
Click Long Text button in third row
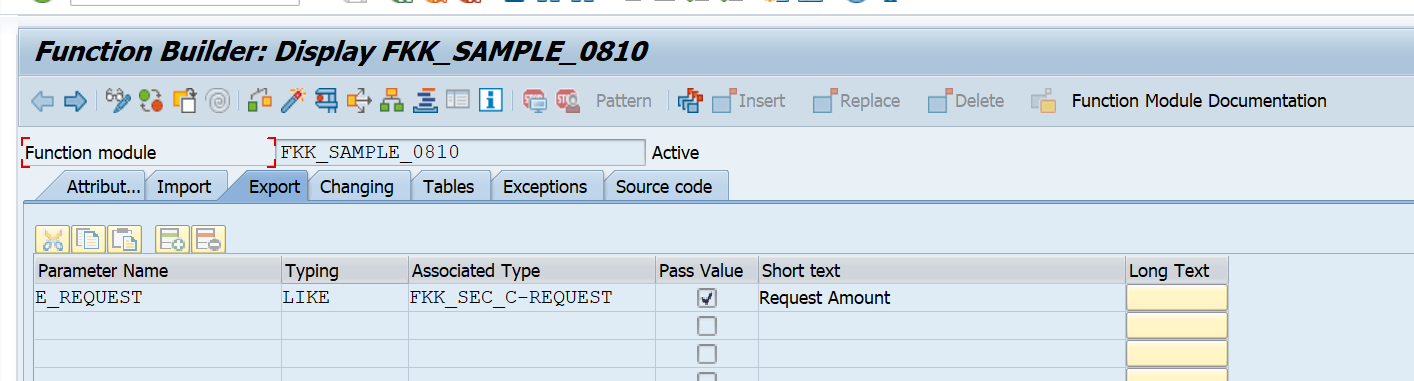point(1177,354)
